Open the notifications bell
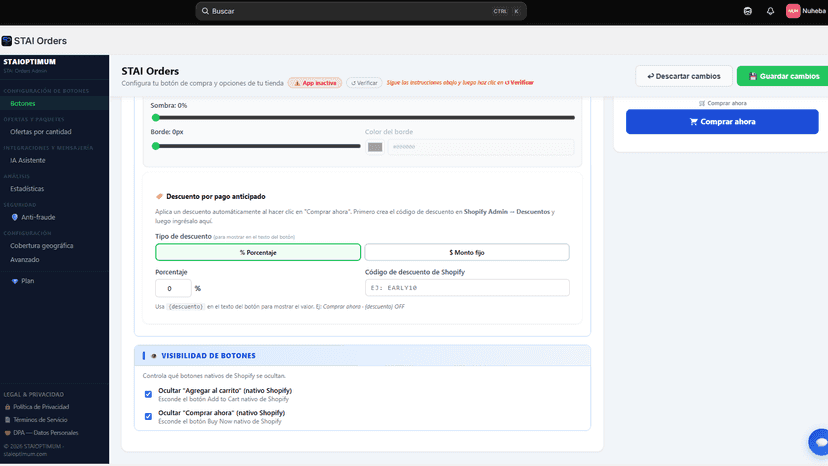The width and height of the screenshot is (828, 466). point(770,11)
